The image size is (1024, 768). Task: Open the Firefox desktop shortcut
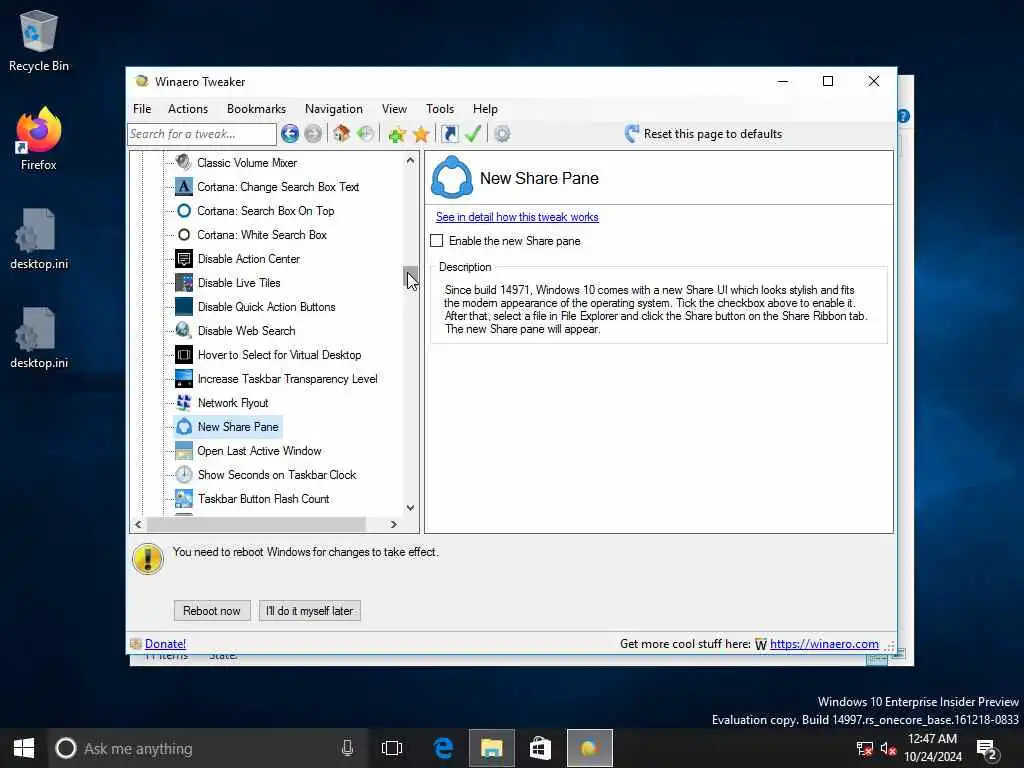[x=39, y=138]
